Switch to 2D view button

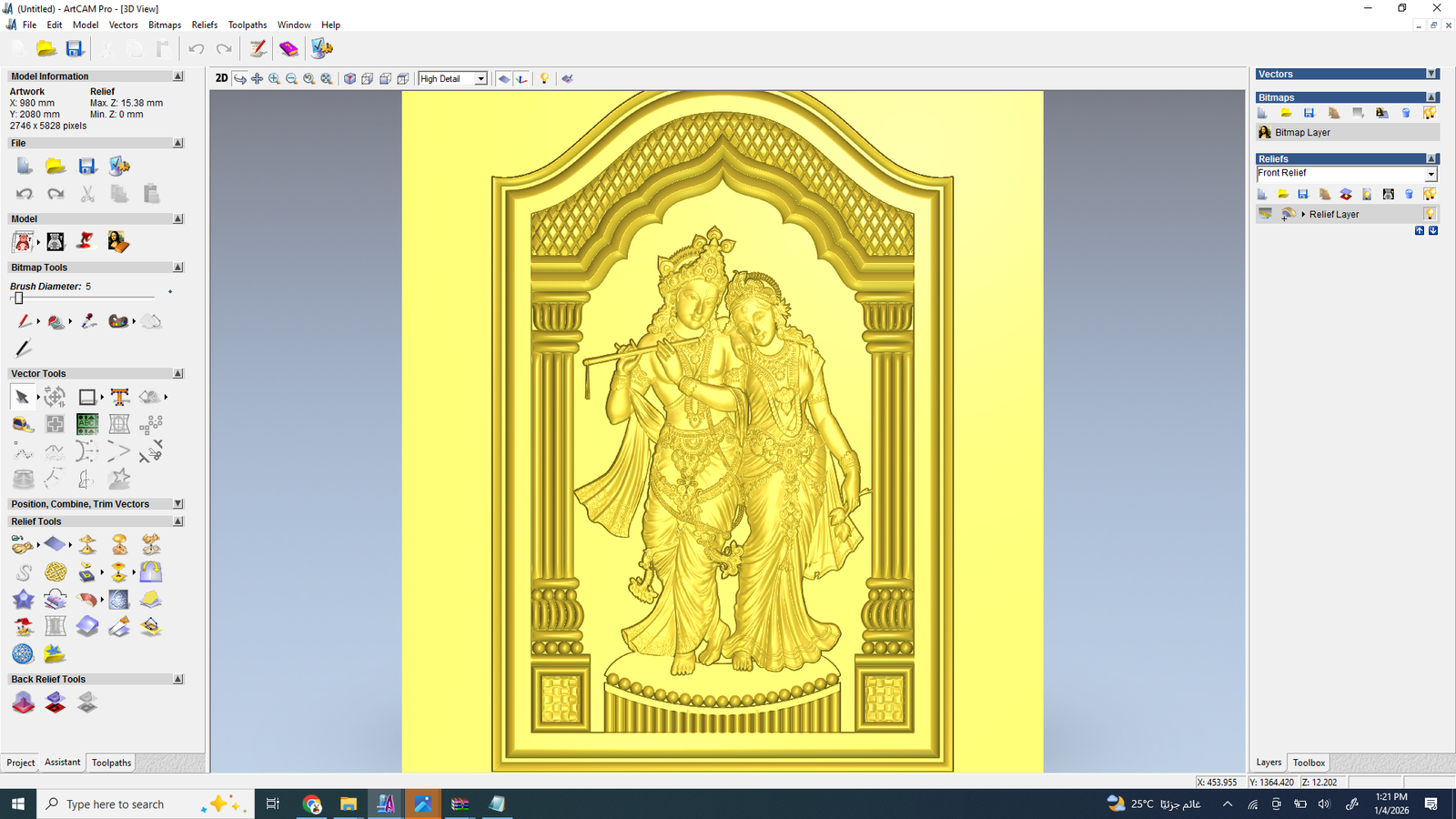pyautogui.click(x=221, y=78)
